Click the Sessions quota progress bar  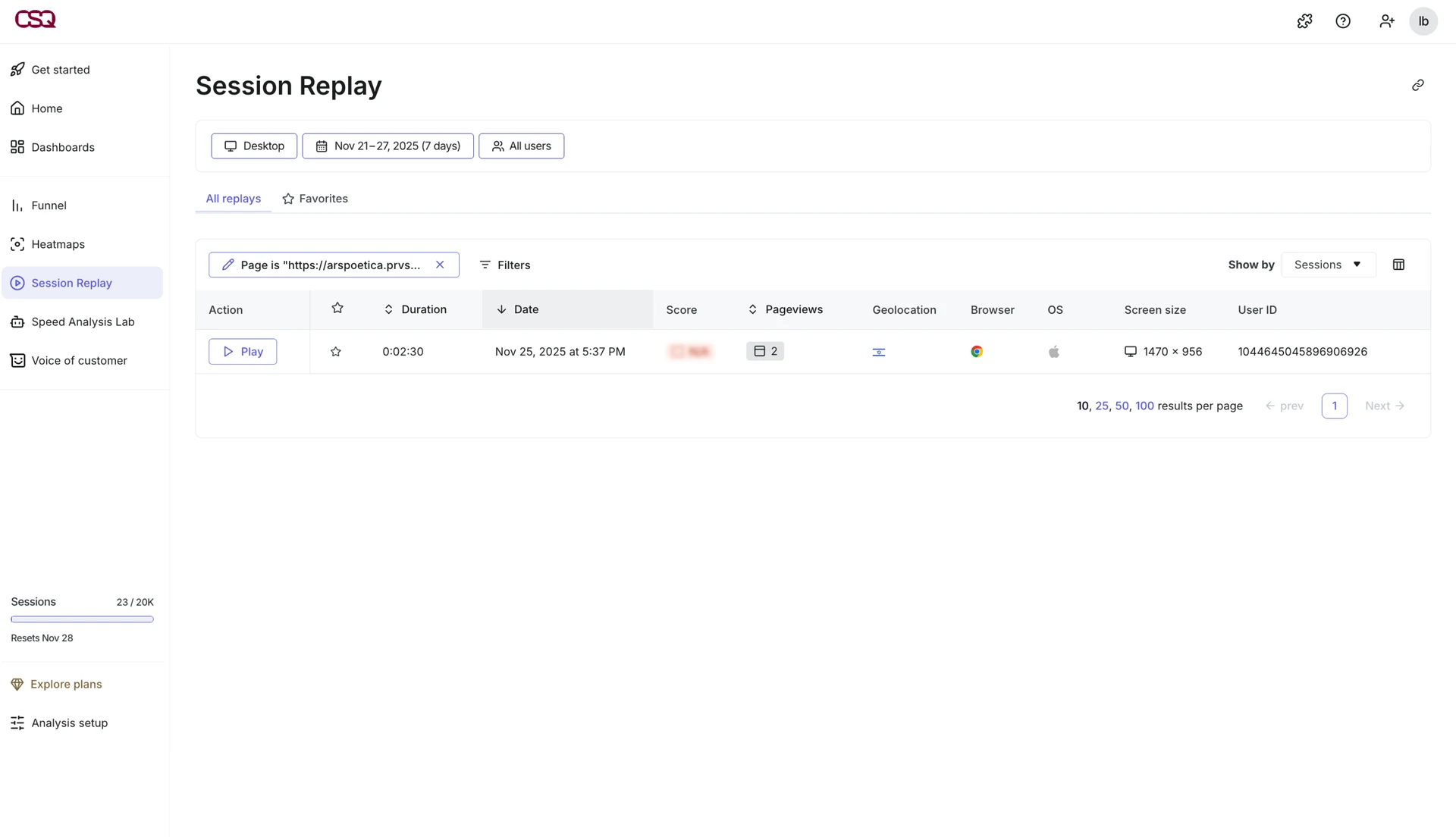[x=82, y=619]
